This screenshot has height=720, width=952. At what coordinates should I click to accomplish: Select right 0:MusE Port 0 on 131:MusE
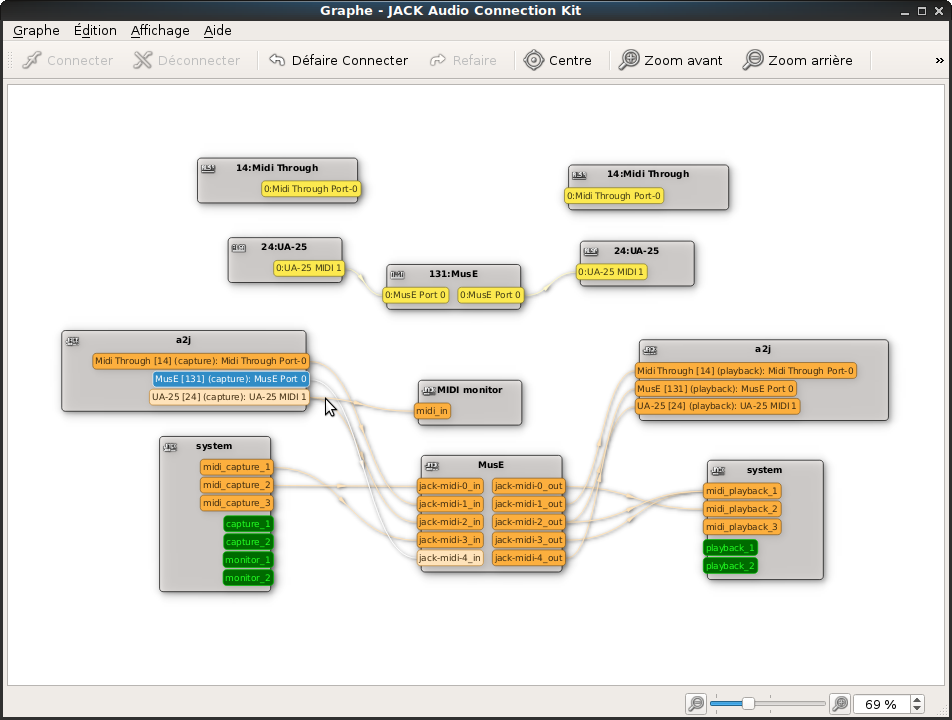[491, 295]
